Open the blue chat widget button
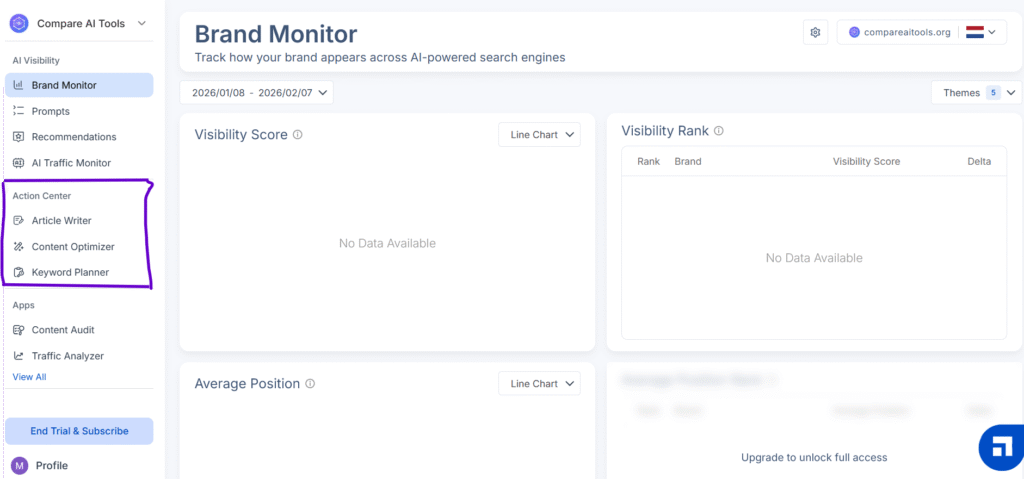 pyautogui.click(x=1004, y=448)
